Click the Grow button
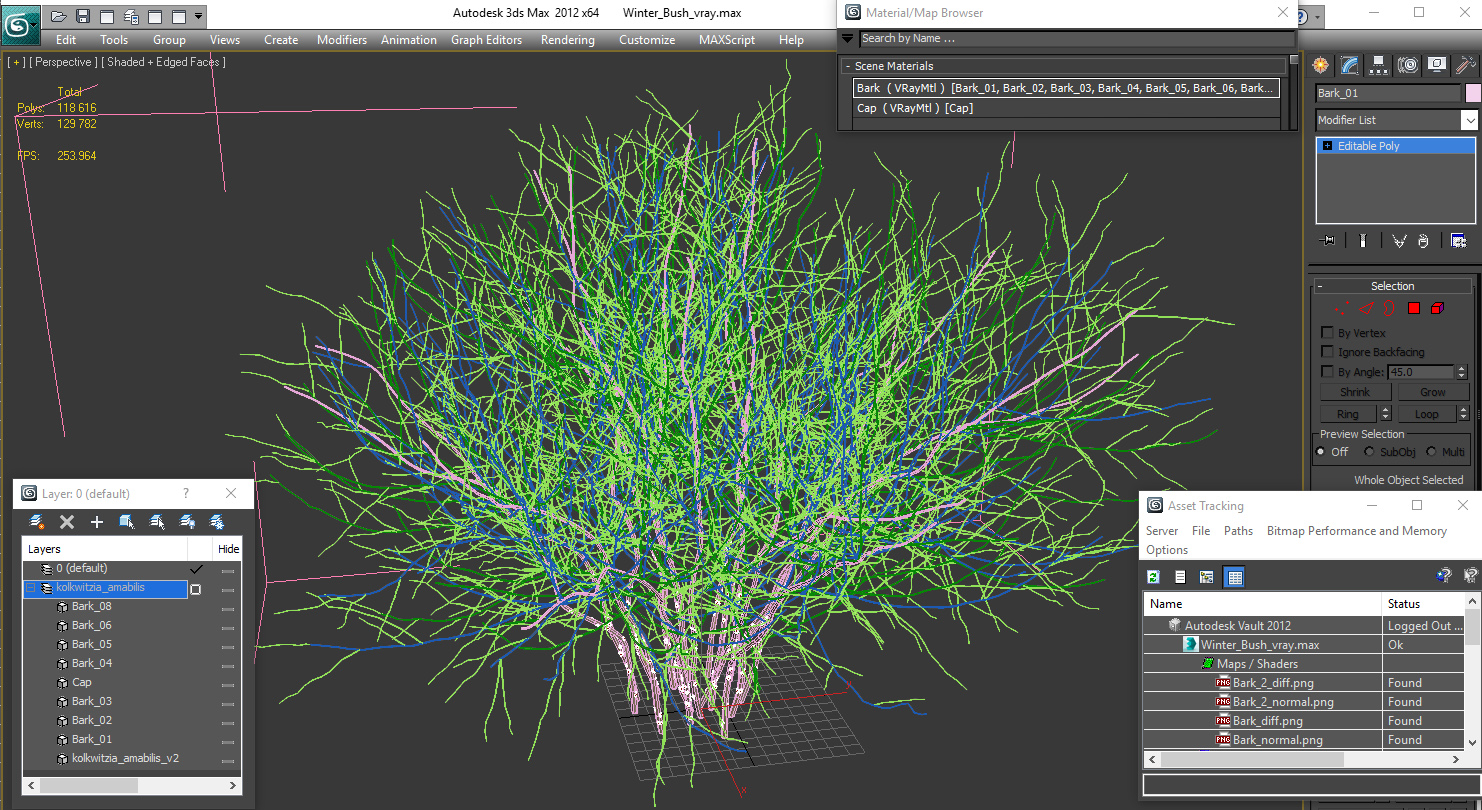Image resolution: width=1482 pixels, height=810 pixels. (1433, 392)
